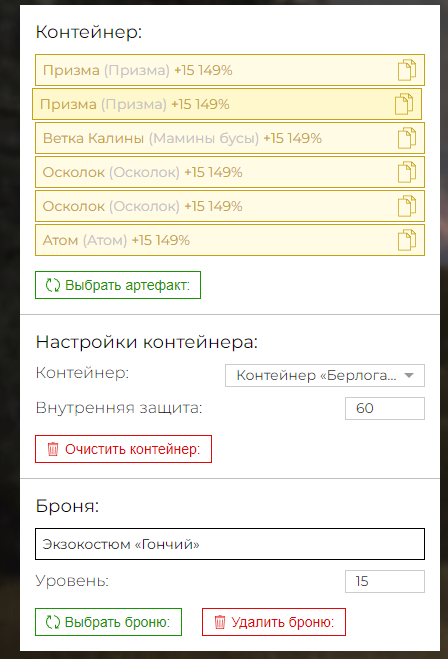Viewport: 448px width, 659px height.
Task: Open the Контейнер «Берлога» dropdown
Action: pyautogui.click(x=325, y=375)
